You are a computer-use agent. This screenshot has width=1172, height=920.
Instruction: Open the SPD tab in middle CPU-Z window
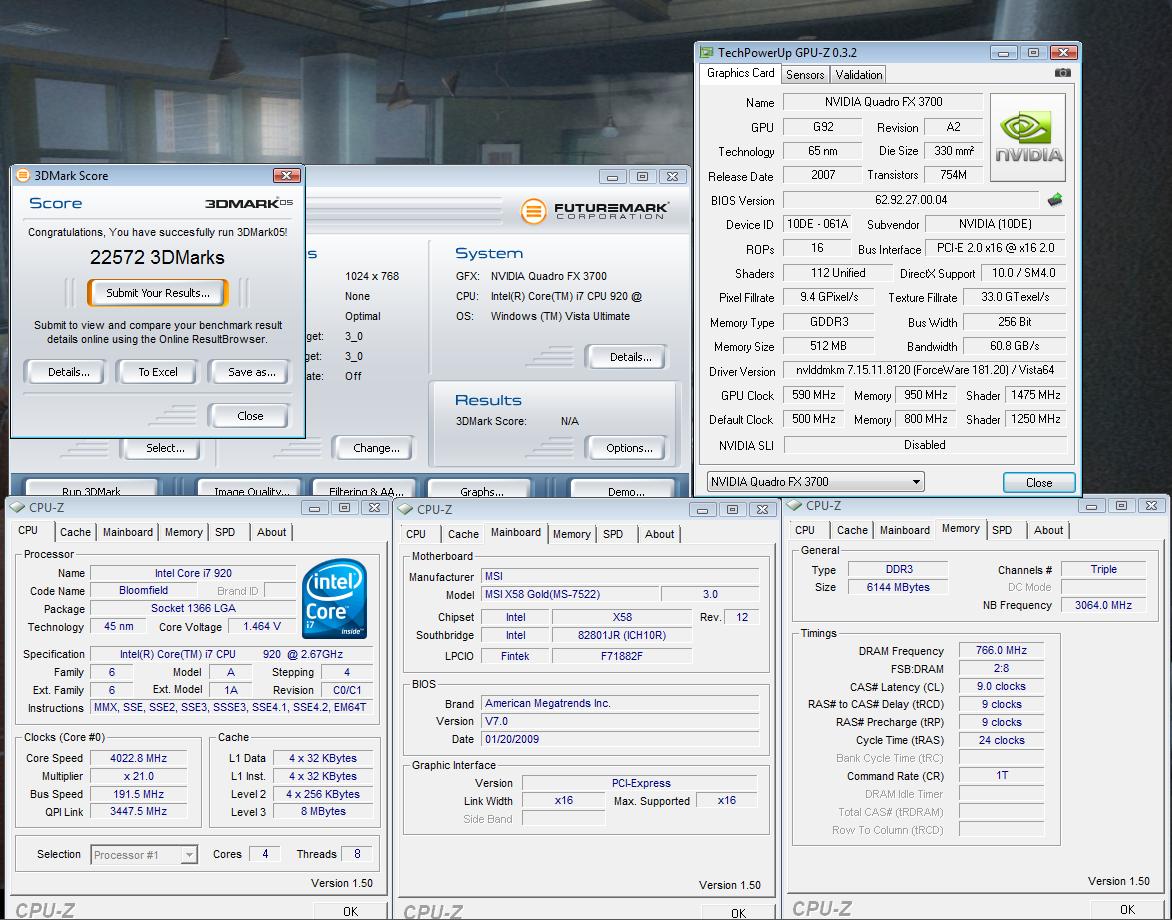click(613, 534)
